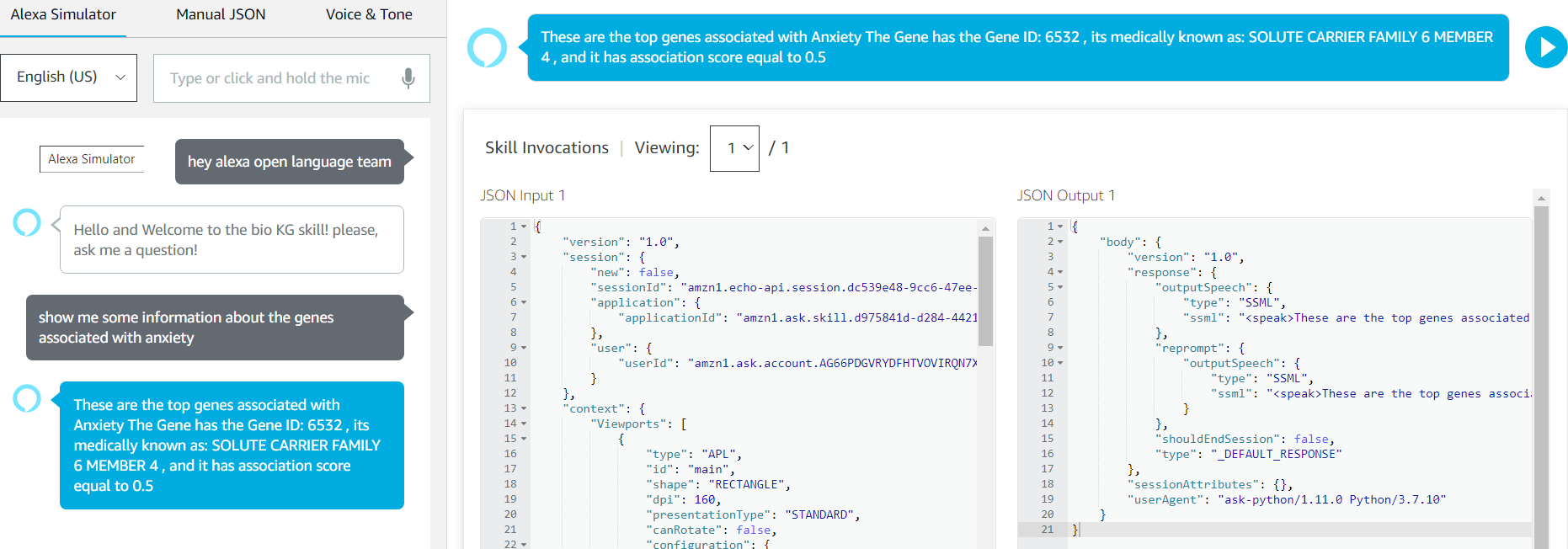Click the microphone icon in the input box
Screen dimensions: 1568x549
pos(408,78)
